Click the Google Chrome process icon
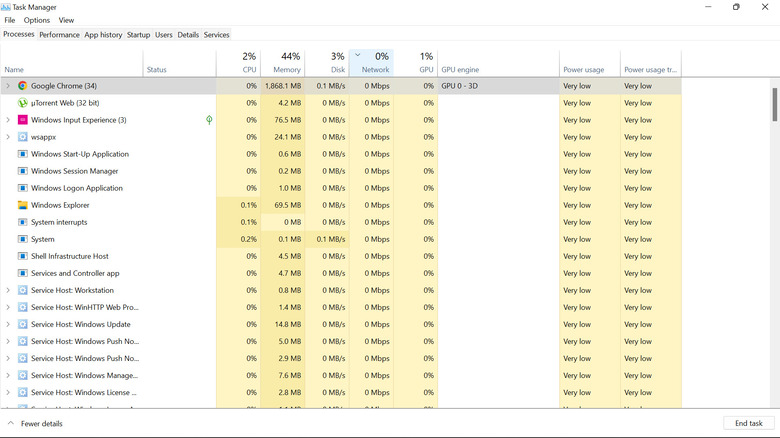780x438 pixels. point(23,86)
